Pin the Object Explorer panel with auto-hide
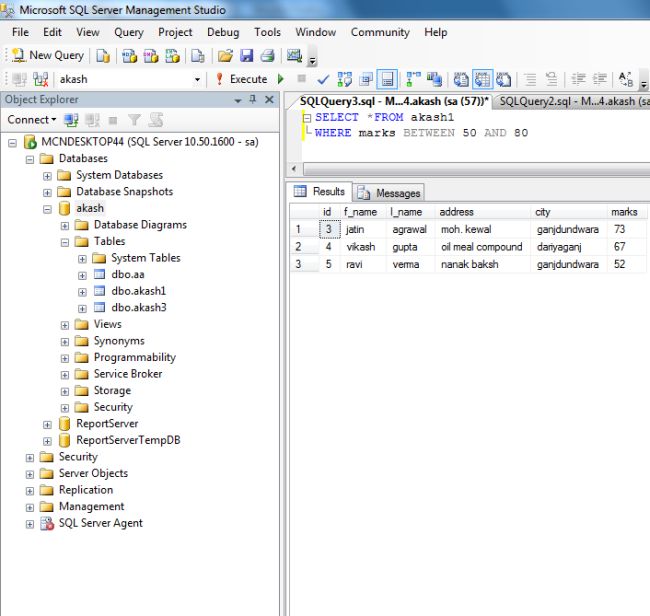The image size is (650, 616). click(253, 100)
